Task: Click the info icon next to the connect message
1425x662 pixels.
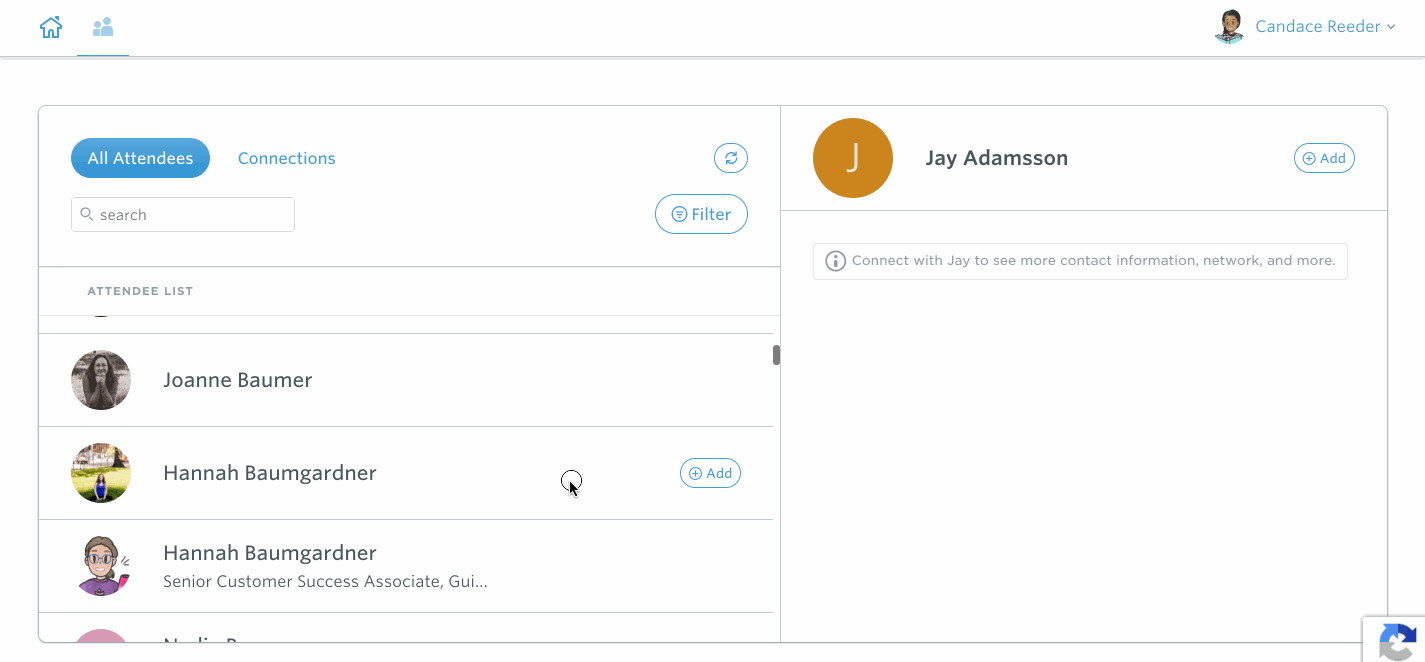Action: [x=835, y=260]
